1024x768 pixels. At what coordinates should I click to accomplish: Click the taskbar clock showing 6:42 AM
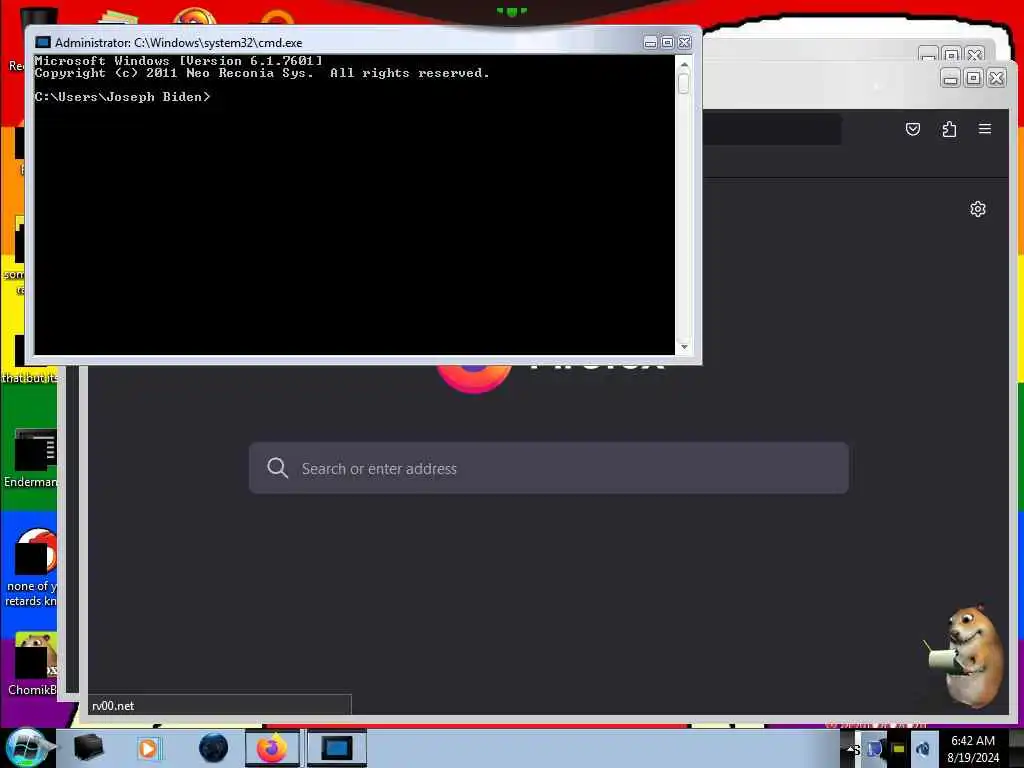pyautogui.click(x=973, y=748)
